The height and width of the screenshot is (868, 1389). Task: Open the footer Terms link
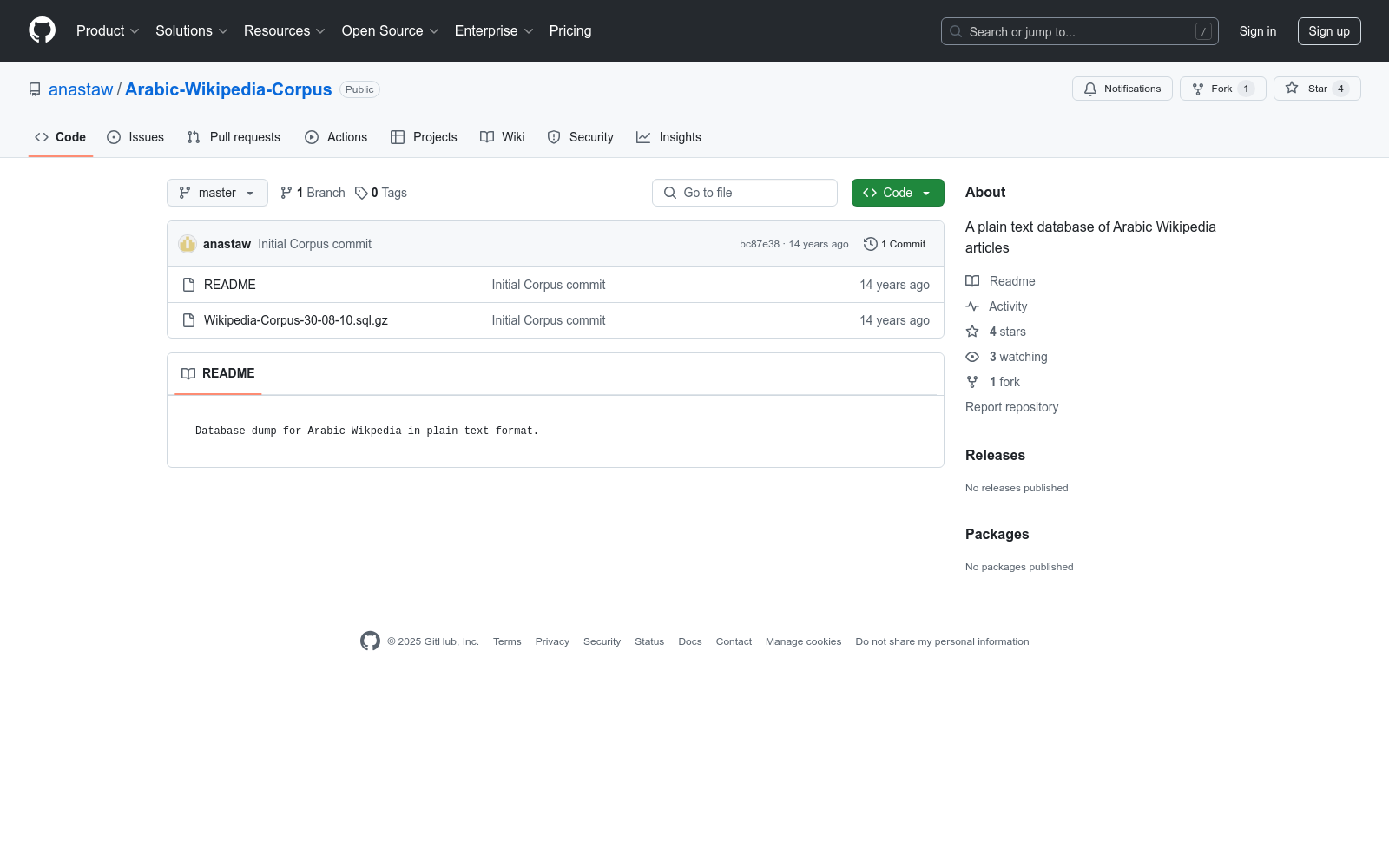507,641
